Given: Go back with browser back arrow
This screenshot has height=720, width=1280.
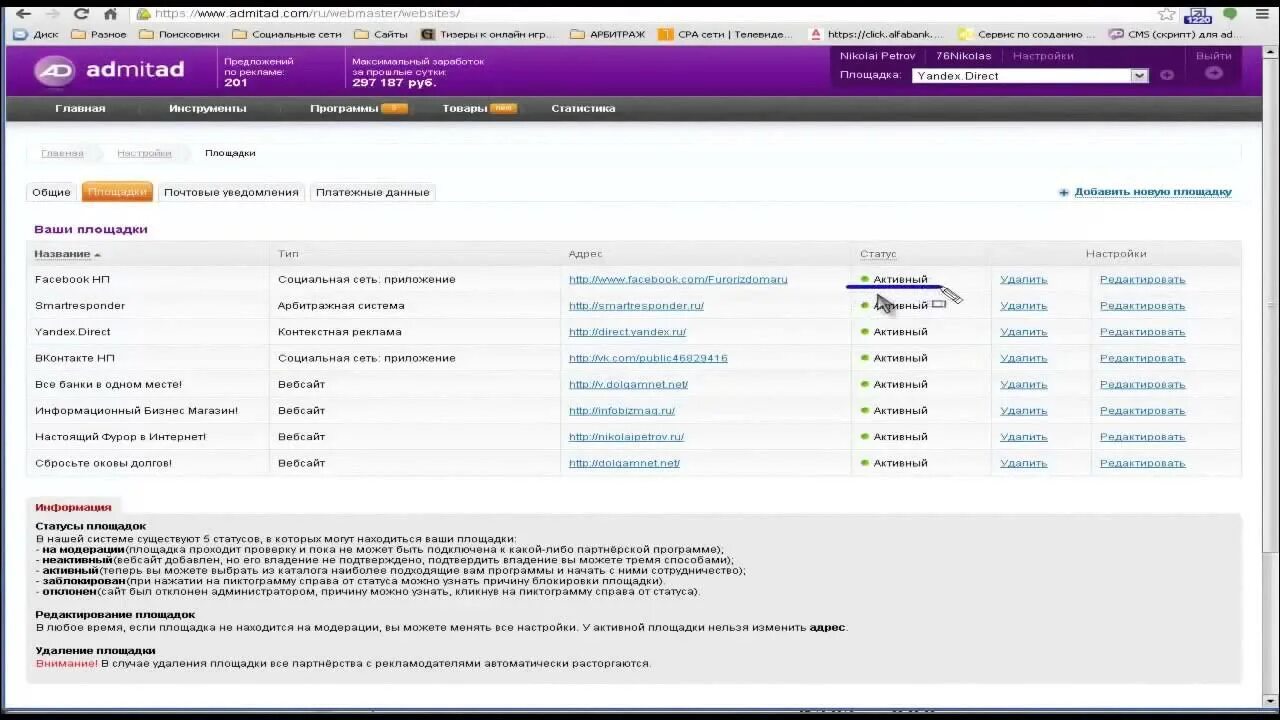Looking at the screenshot, I should point(22,14).
